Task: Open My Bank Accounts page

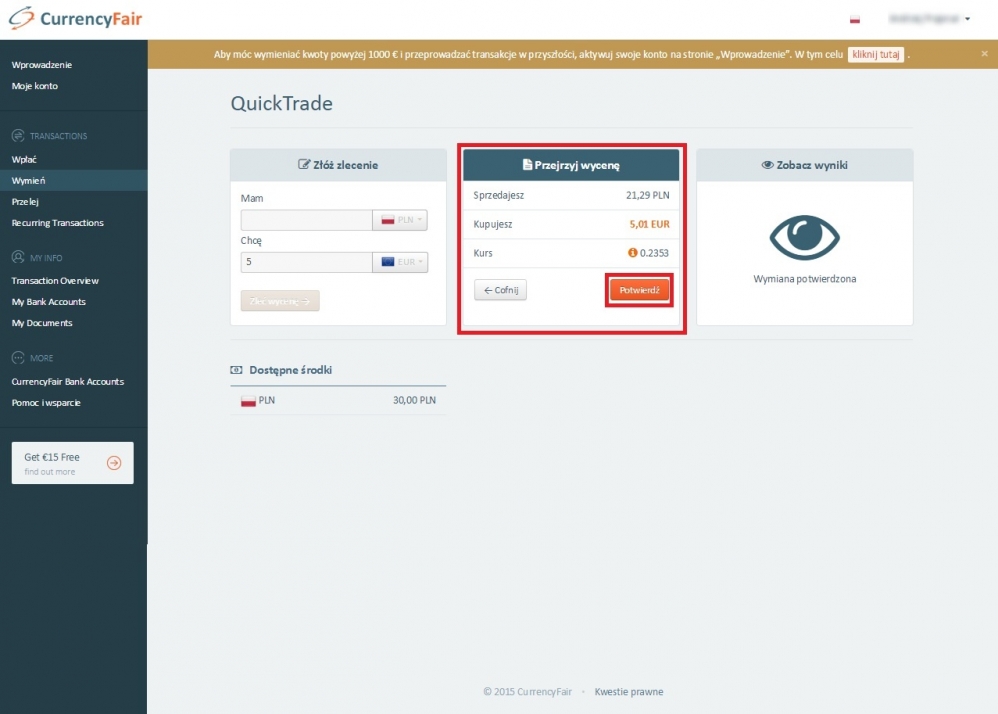Action: tap(48, 301)
